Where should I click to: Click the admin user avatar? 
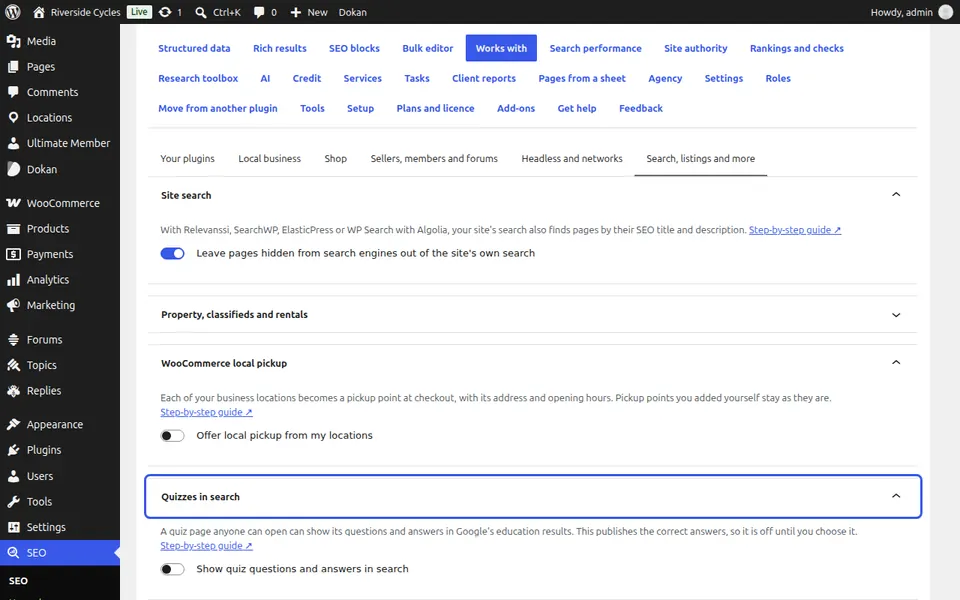click(945, 12)
